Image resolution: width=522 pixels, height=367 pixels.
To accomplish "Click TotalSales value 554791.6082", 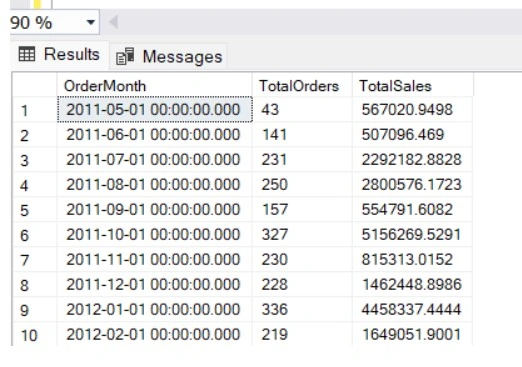I will click(412, 210).
